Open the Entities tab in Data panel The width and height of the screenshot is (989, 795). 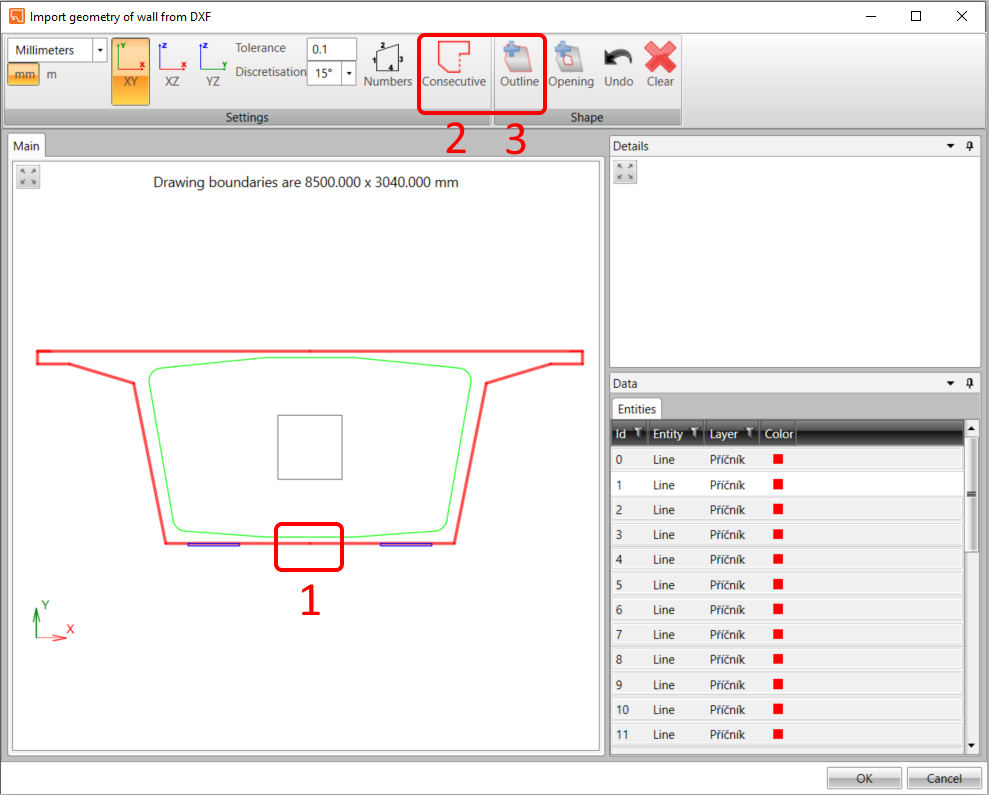pos(636,408)
